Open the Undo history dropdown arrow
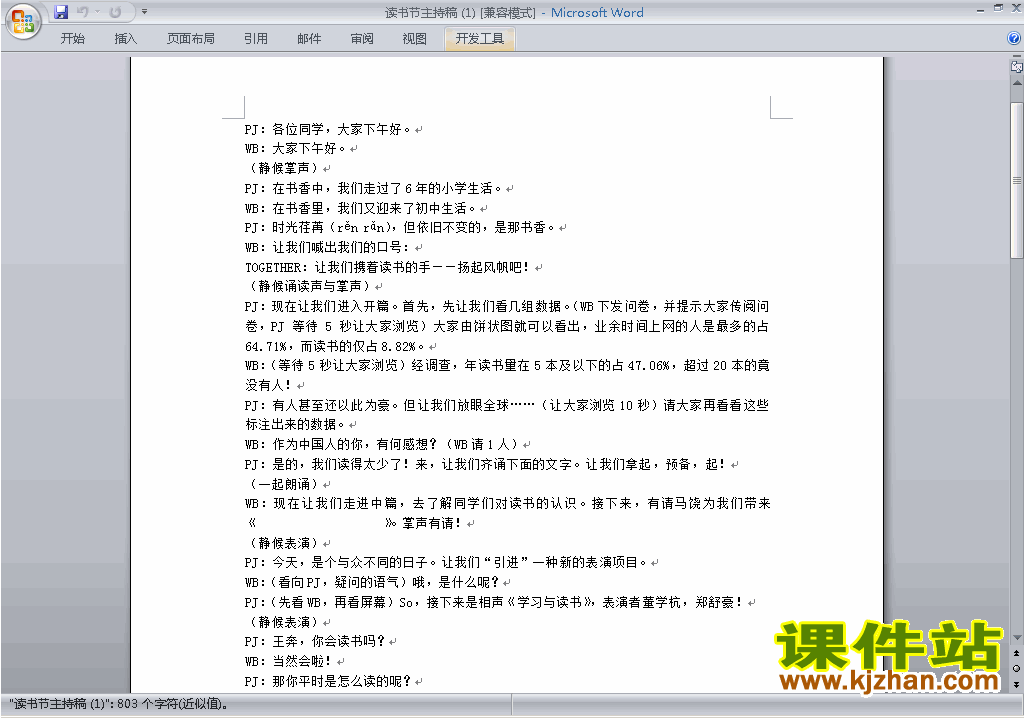The width and height of the screenshot is (1024, 718). coord(97,12)
